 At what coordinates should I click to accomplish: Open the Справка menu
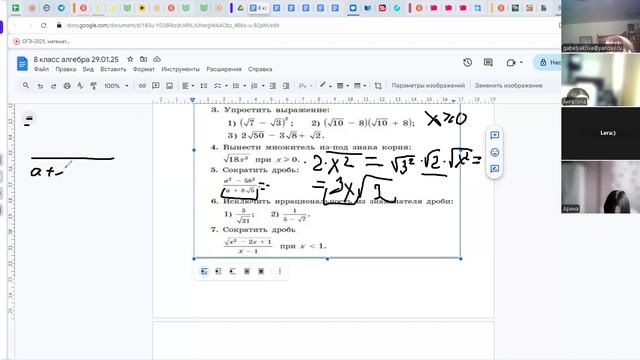pyautogui.click(x=260, y=69)
